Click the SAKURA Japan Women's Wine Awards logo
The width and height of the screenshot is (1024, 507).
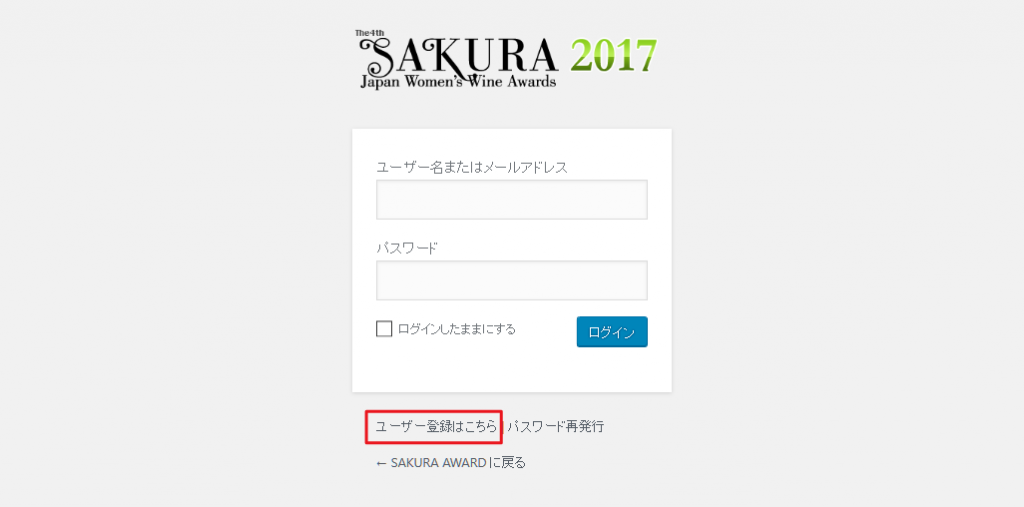[x=506, y=58]
